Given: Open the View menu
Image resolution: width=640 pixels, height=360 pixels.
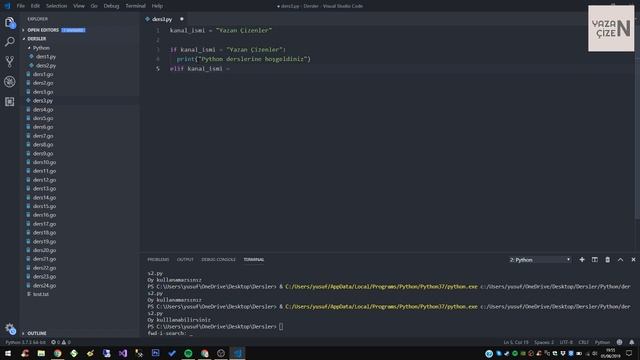Looking at the screenshot, I should tap(79, 6).
